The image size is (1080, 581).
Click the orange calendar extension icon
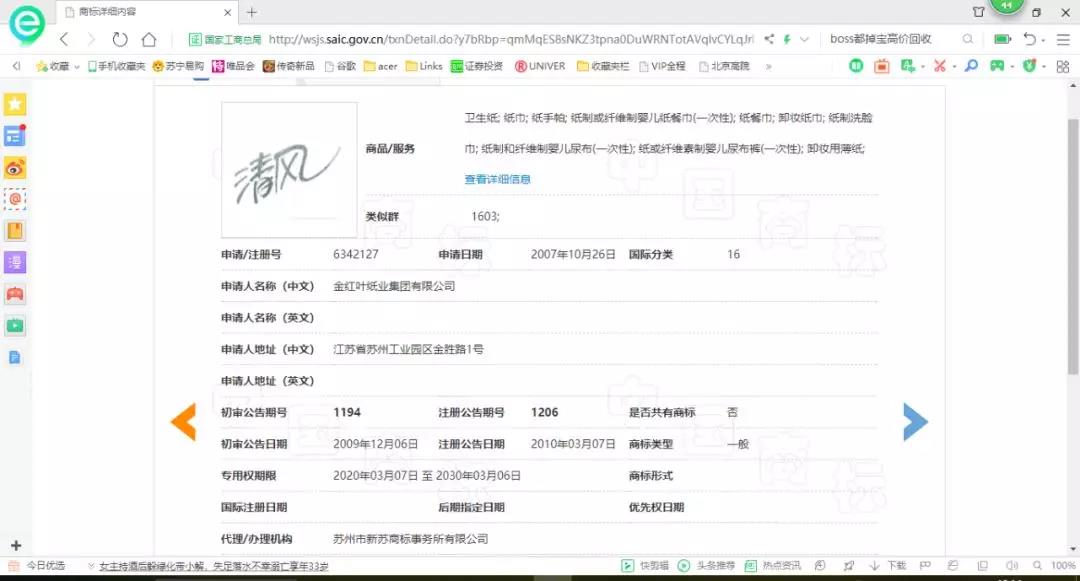pos(882,66)
